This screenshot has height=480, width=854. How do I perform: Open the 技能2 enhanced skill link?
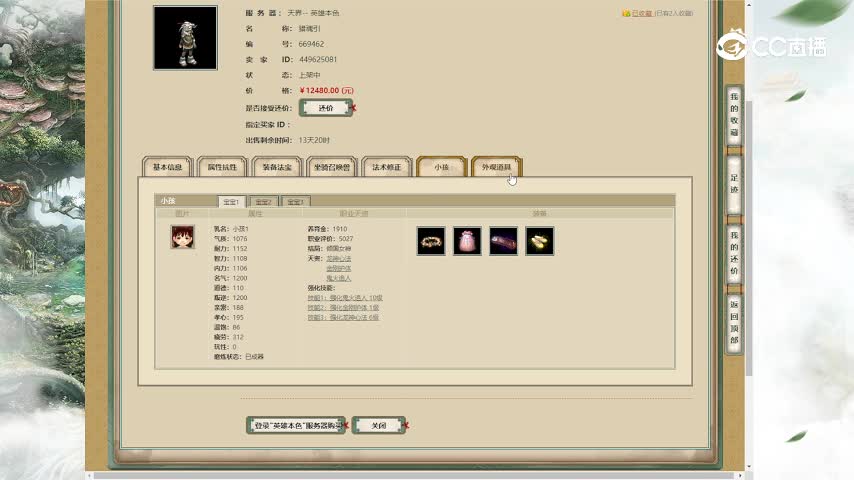[343, 308]
